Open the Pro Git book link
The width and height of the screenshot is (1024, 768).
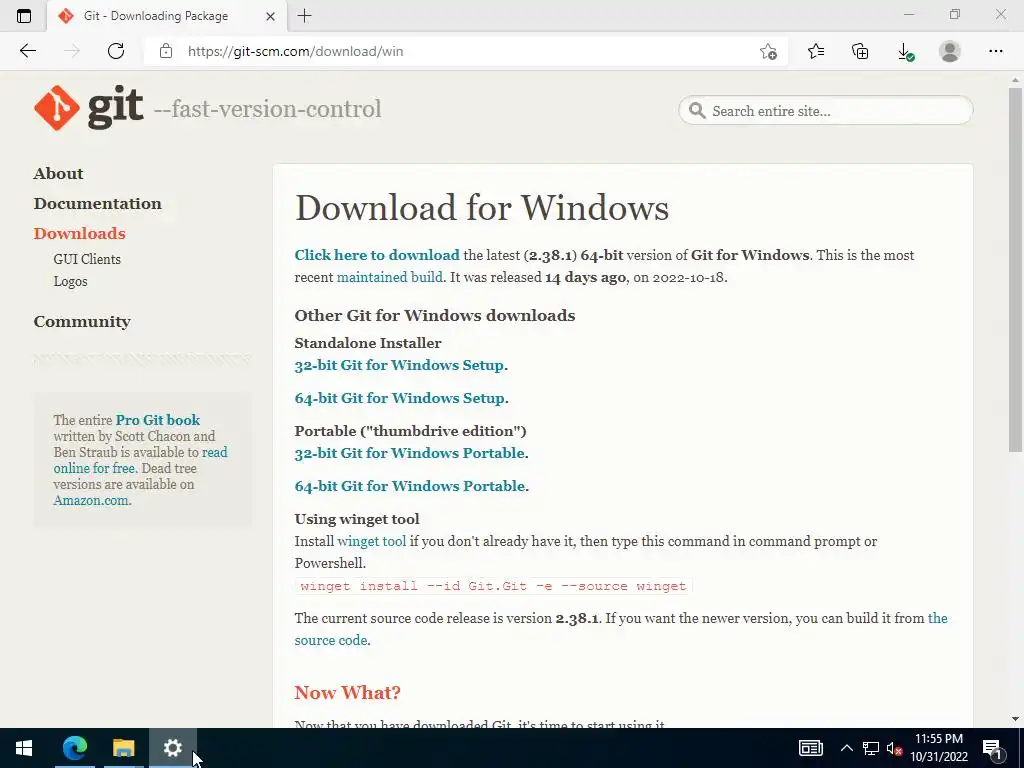click(157, 420)
